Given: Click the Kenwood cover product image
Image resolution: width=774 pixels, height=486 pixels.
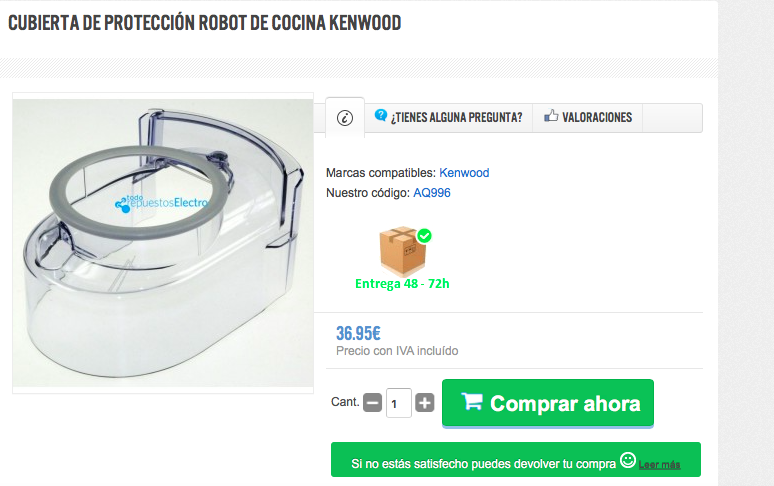Looking at the screenshot, I should pyautogui.click(x=163, y=243).
